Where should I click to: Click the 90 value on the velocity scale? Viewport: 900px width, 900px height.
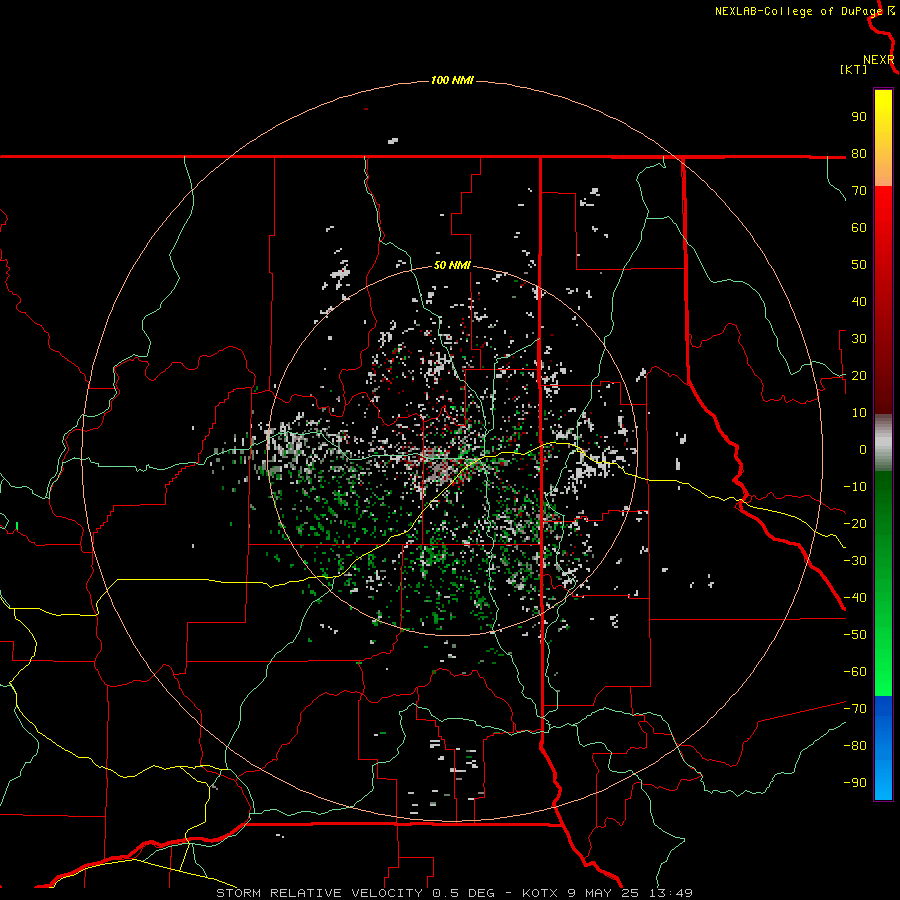click(x=859, y=117)
